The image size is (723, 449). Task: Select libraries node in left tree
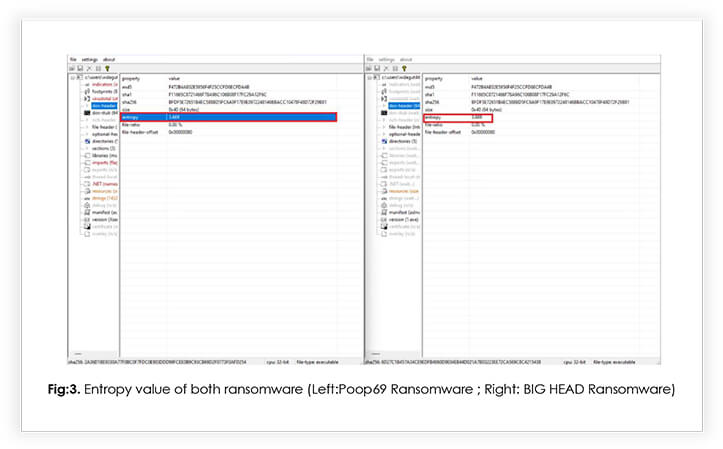click(105, 155)
